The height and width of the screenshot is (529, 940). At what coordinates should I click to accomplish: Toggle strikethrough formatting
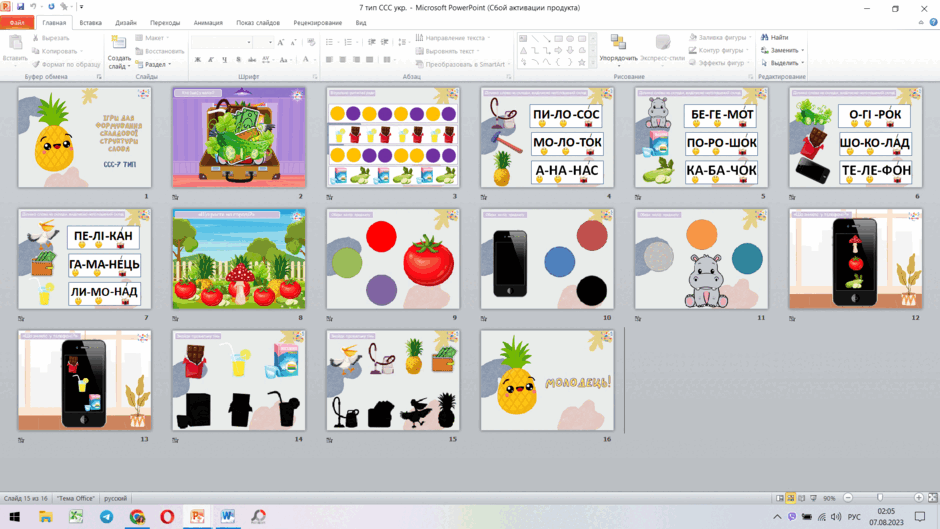[x=252, y=59]
